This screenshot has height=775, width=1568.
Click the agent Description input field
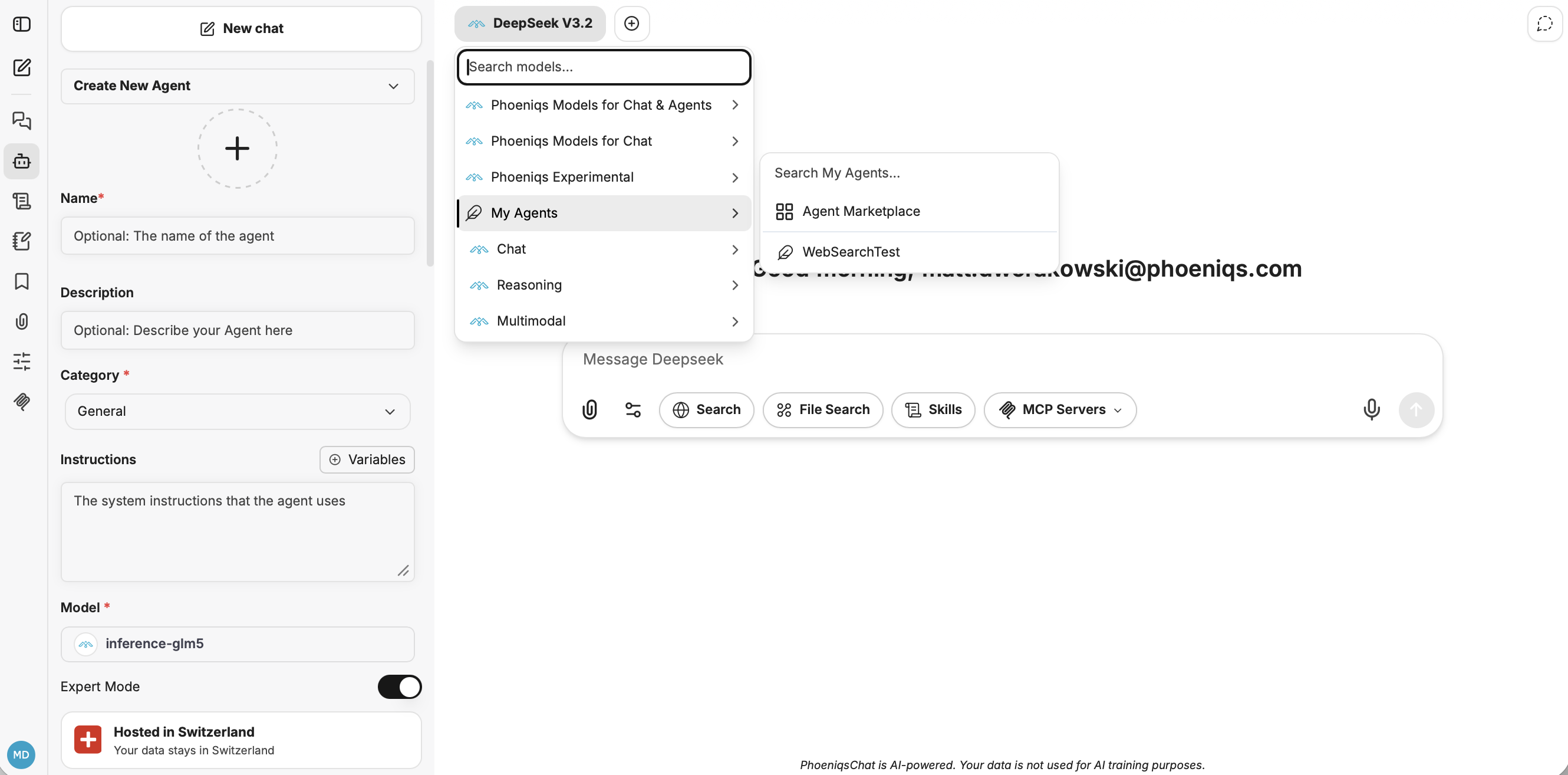click(238, 330)
